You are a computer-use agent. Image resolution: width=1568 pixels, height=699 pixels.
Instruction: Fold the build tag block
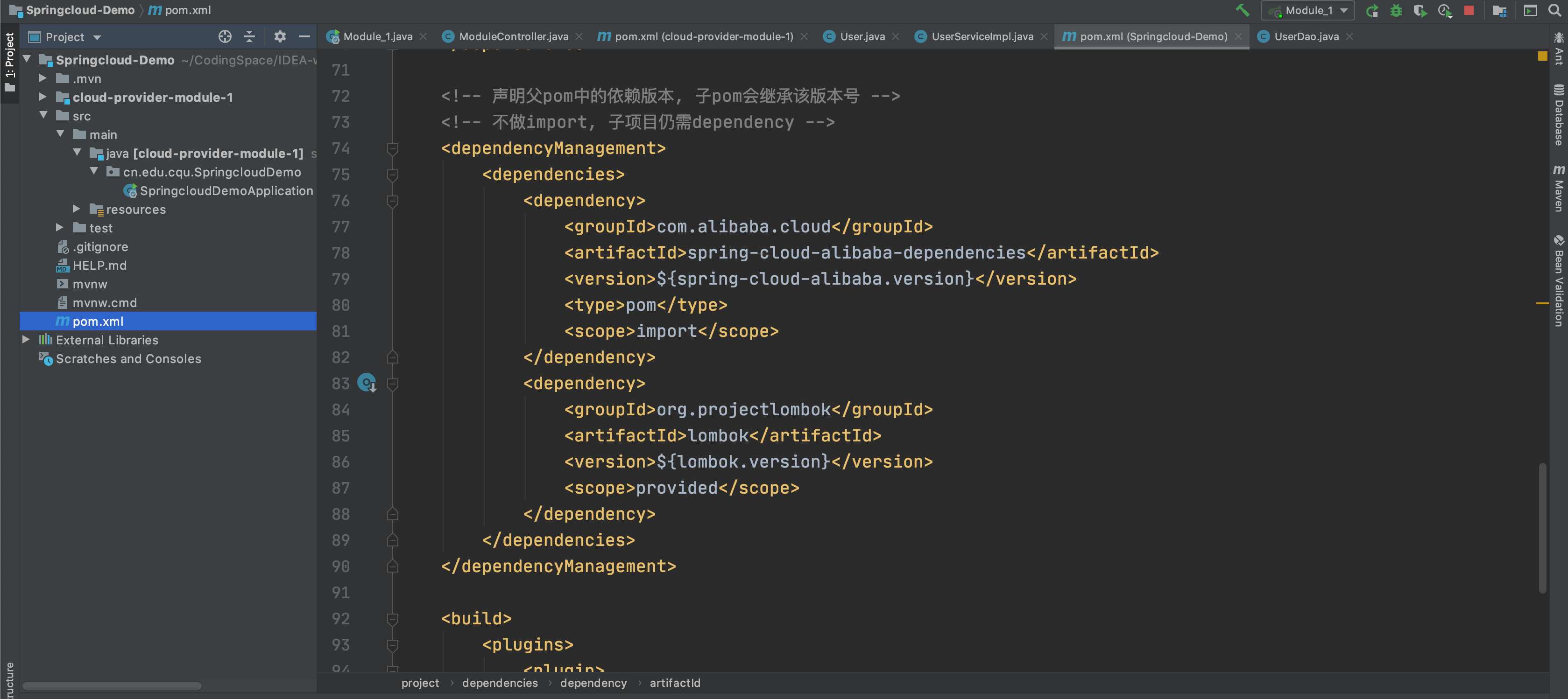[x=393, y=619]
